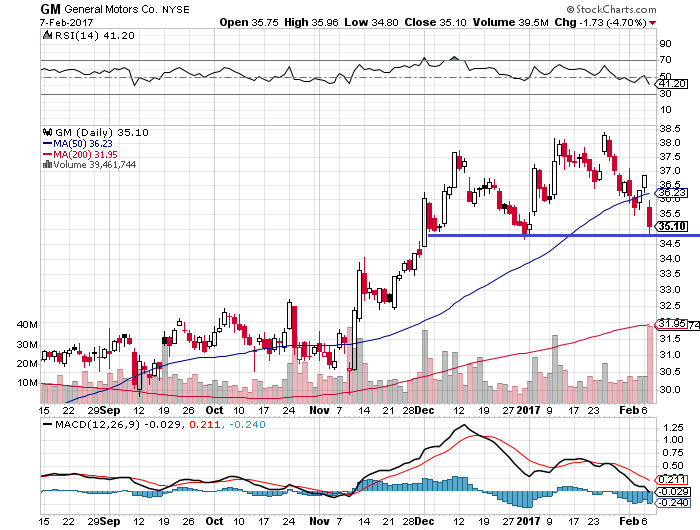Screen dimensions: 700x530
Task: Click the Oct label on price chart date axis
Action: 214,410
